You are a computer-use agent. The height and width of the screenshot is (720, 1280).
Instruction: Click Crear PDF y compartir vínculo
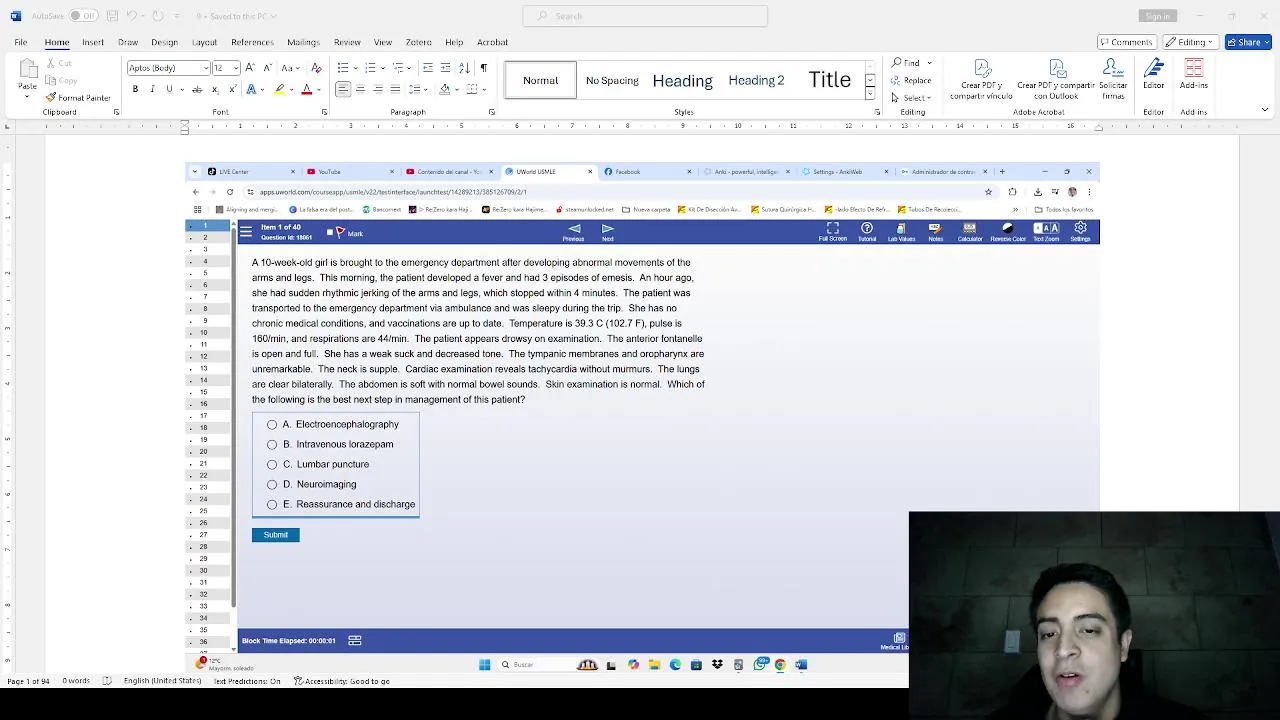click(x=981, y=78)
